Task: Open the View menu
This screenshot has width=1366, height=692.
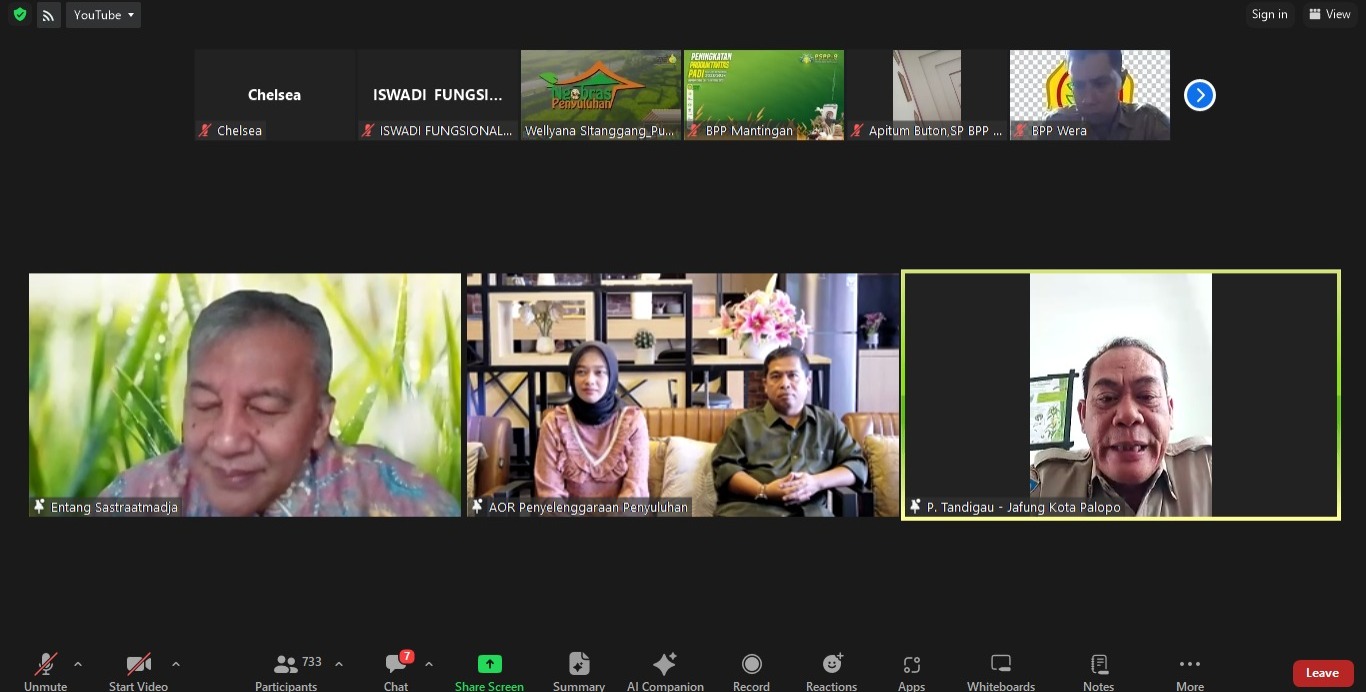Action: click(x=1330, y=14)
